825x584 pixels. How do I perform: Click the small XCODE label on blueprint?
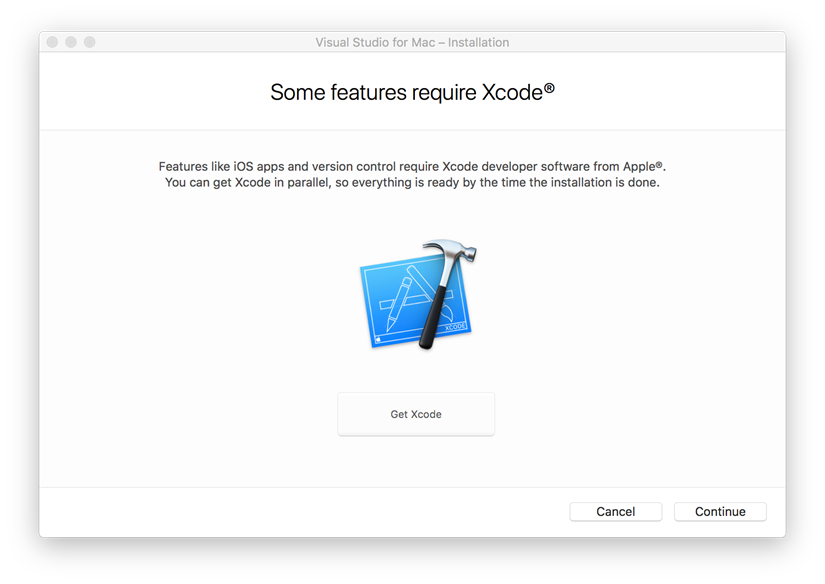[455, 326]
